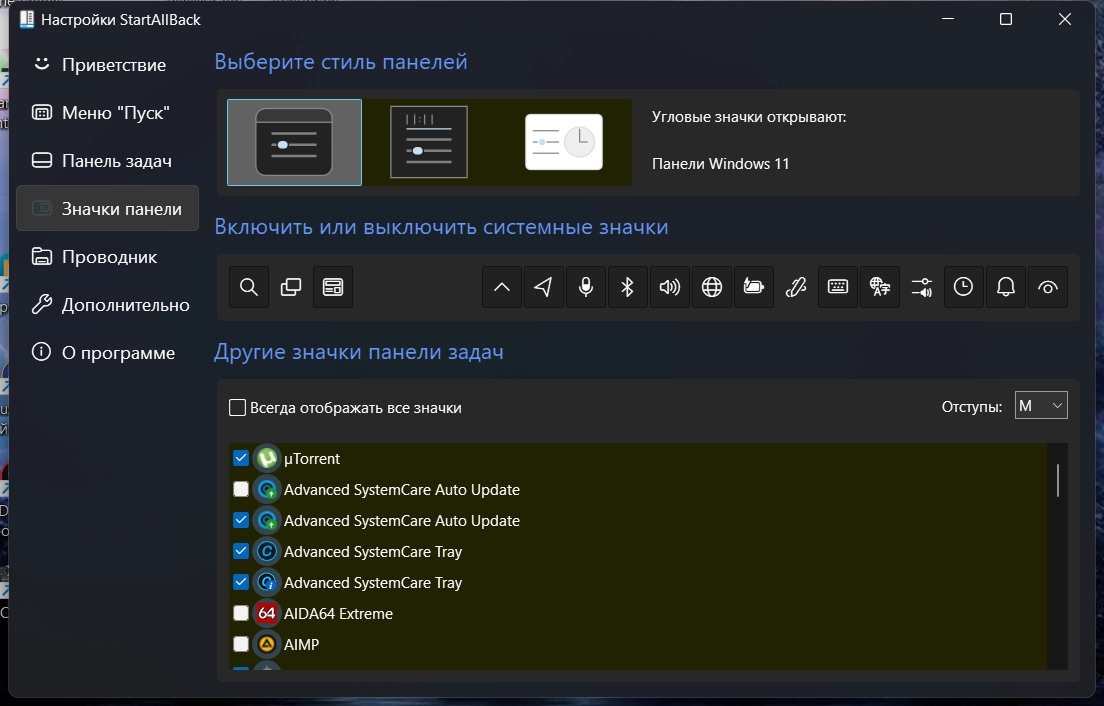Toggle the network globe system icon

click(x=712, y=288)
